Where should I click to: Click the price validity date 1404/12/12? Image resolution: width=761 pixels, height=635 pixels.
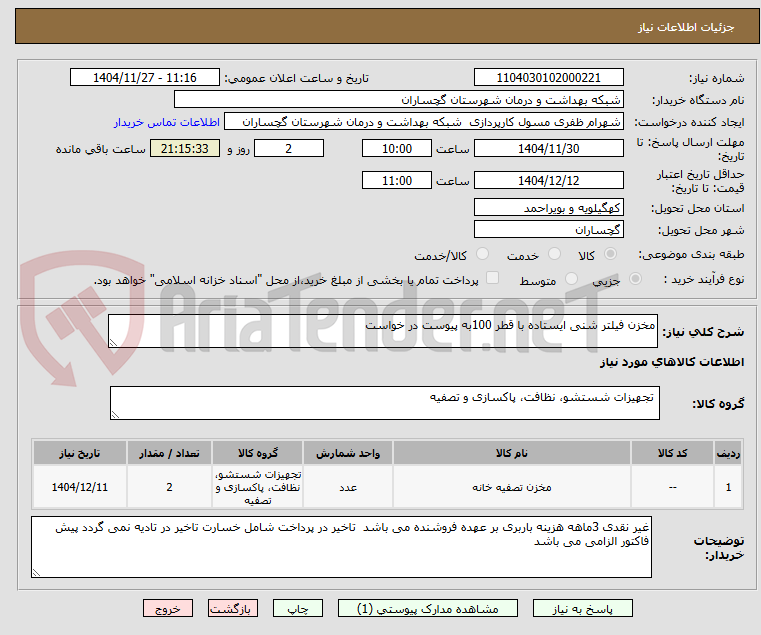(548, 181)
